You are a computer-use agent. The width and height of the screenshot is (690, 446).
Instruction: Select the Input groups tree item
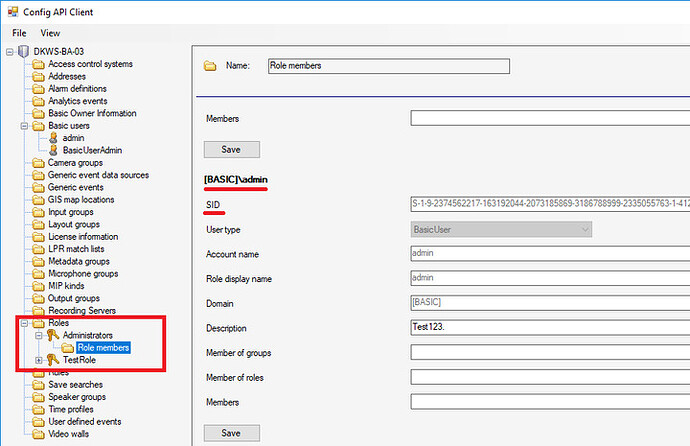[x=71, y=212]
